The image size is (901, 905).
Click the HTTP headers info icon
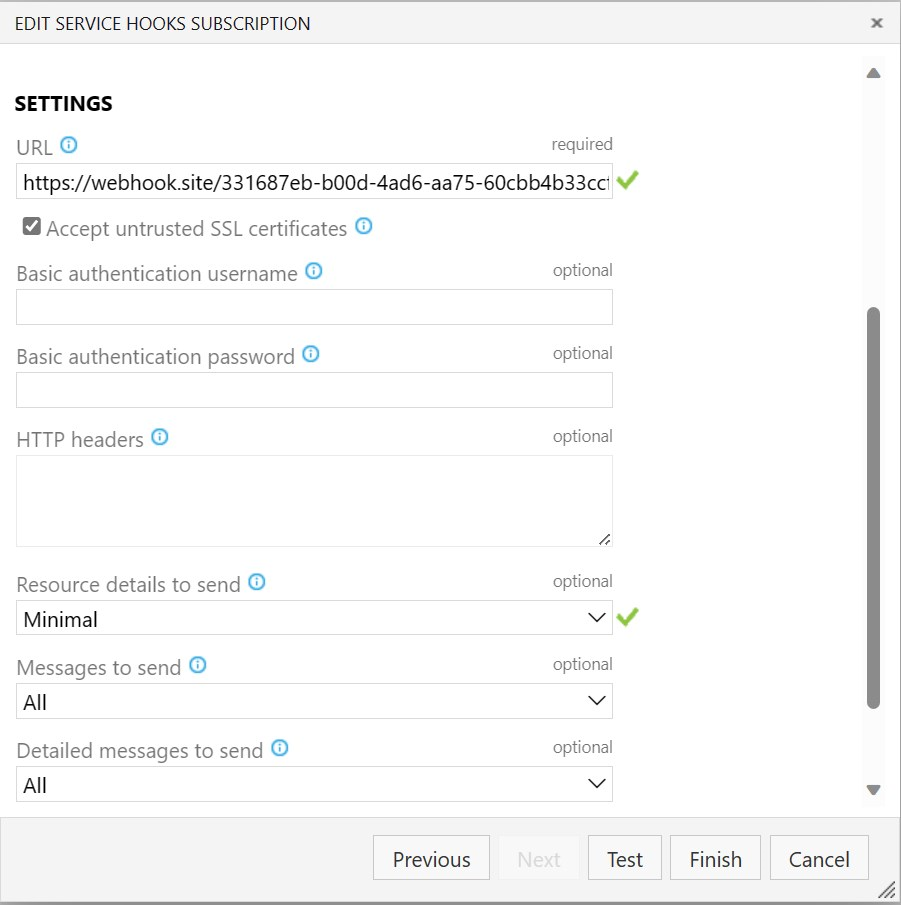(160, 436)
